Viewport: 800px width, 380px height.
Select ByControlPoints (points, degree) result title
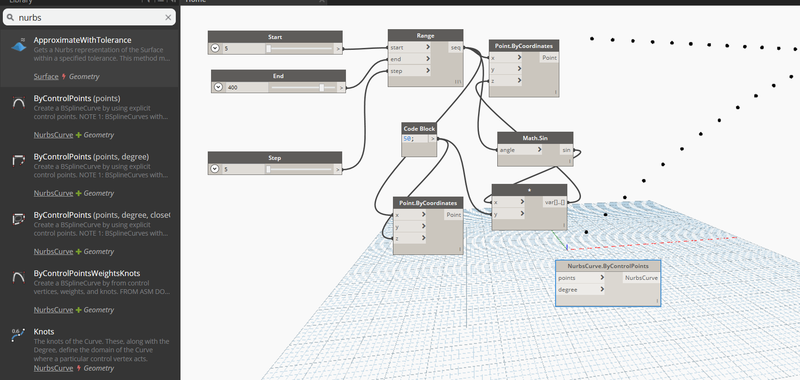91,156
